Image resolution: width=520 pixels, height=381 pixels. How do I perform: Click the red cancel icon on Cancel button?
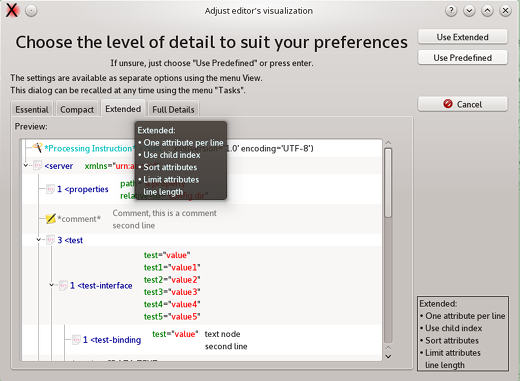pos(448,104)
